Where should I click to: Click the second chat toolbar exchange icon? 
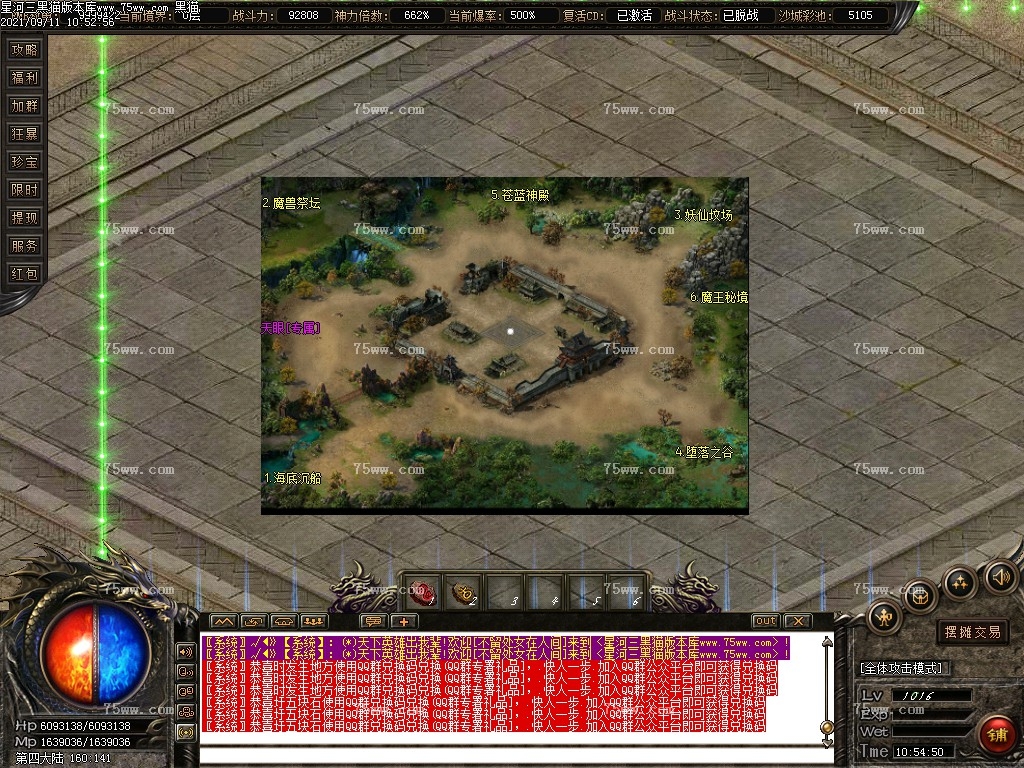253,621
